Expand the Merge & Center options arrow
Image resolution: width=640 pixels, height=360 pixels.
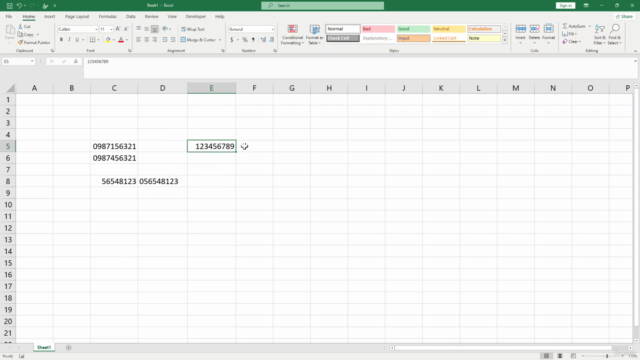click(x=220, y=40)
